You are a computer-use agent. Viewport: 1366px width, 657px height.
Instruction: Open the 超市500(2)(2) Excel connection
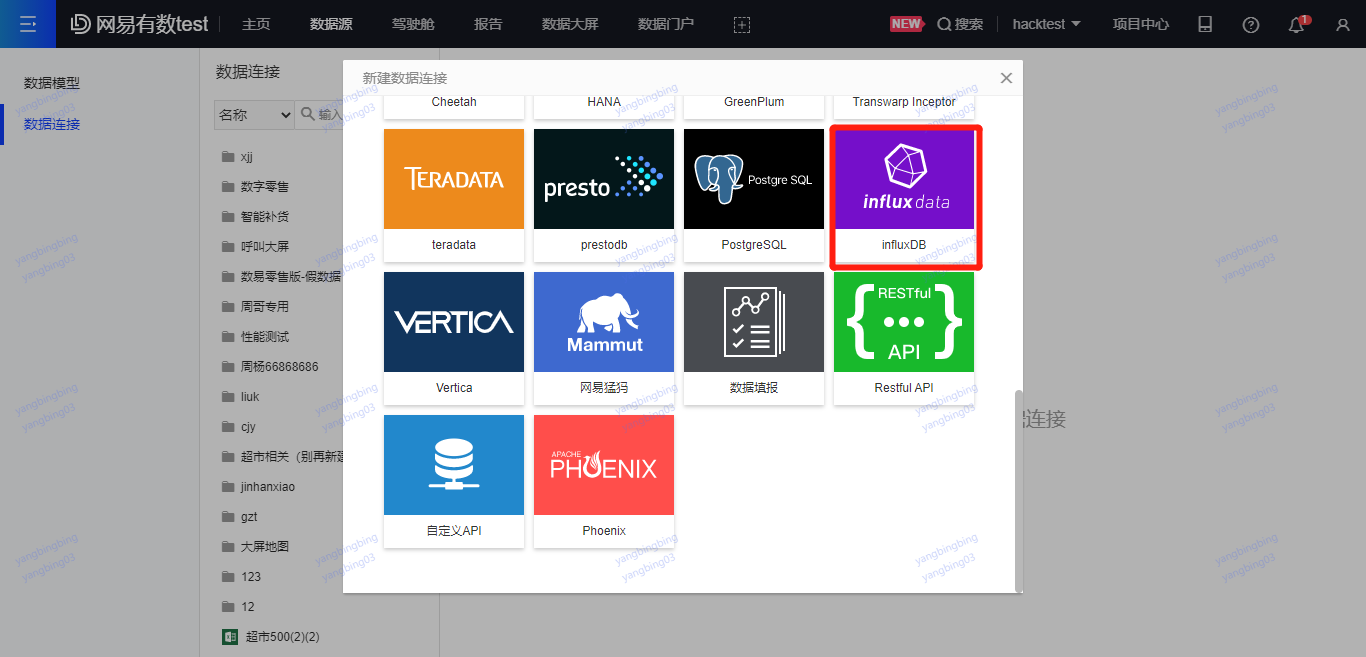(x=270, y=637)
